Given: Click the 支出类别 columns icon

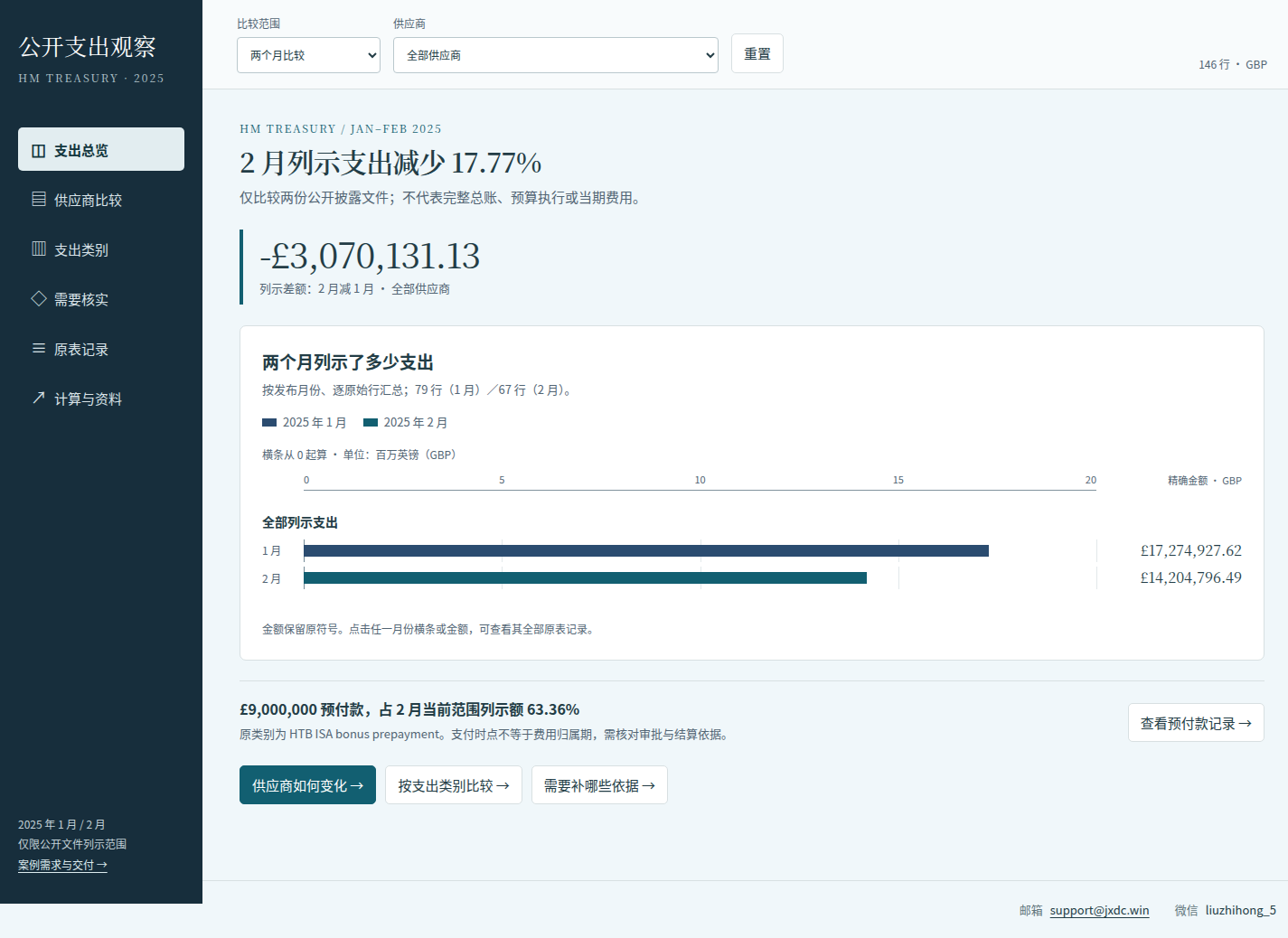Looking at the screenshot, I should (x=39, y=249).
